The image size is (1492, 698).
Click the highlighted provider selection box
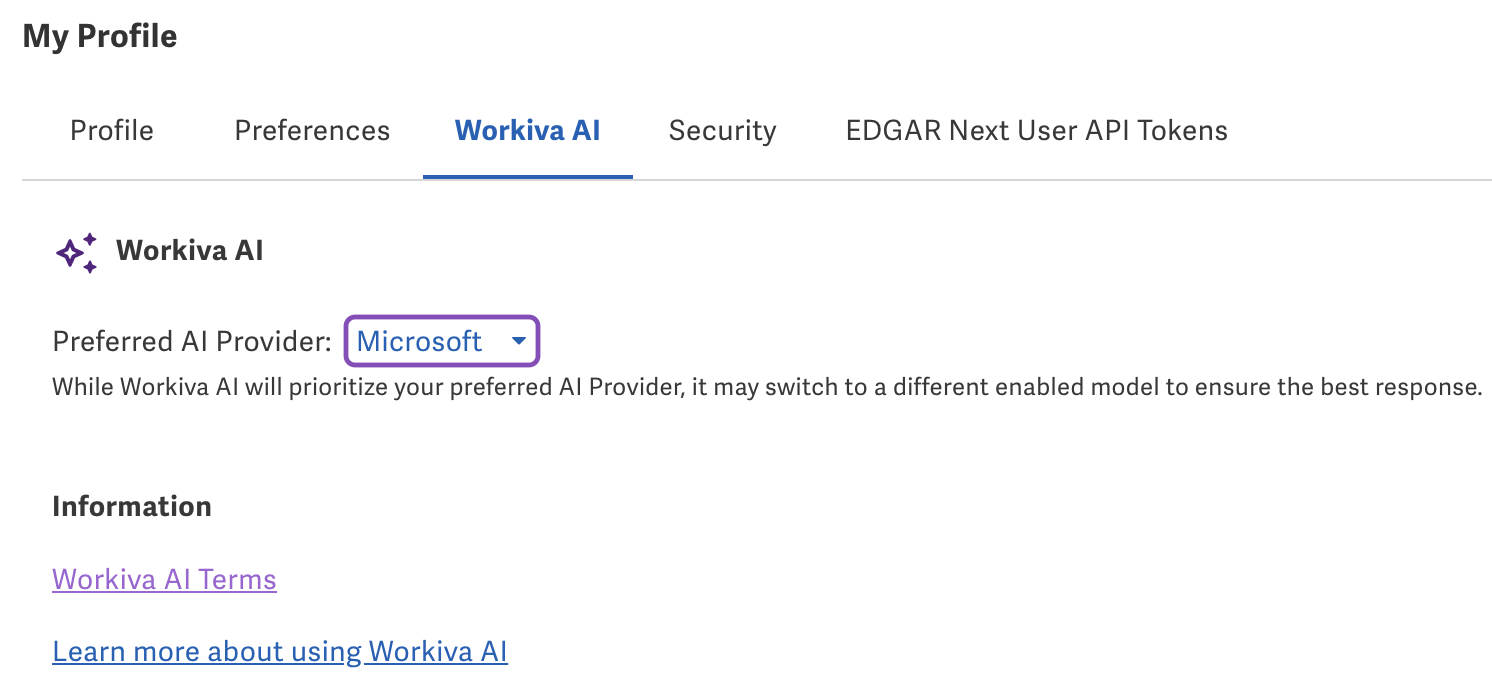pos(441,341)
